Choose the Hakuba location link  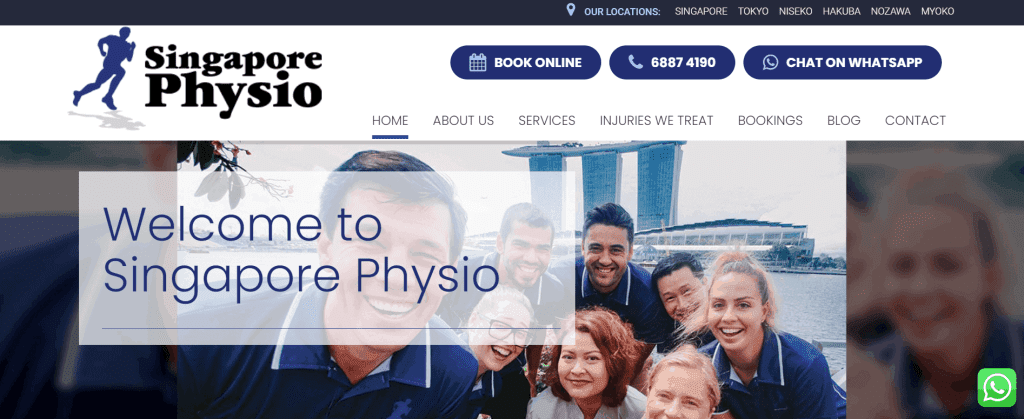pyautogui.click(x=841, y=11)
